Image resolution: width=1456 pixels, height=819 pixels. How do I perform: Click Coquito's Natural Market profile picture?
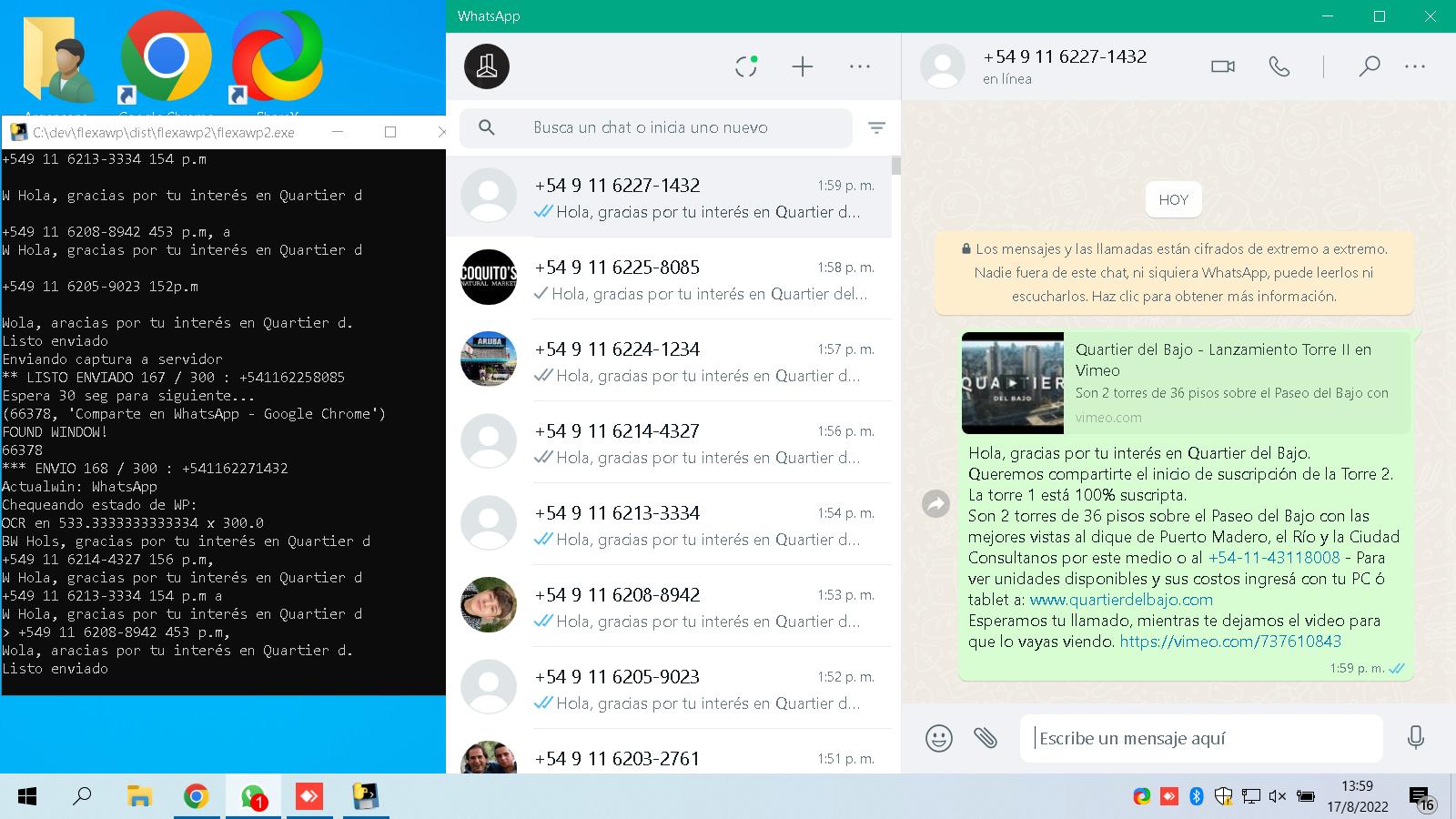point(489,277)
